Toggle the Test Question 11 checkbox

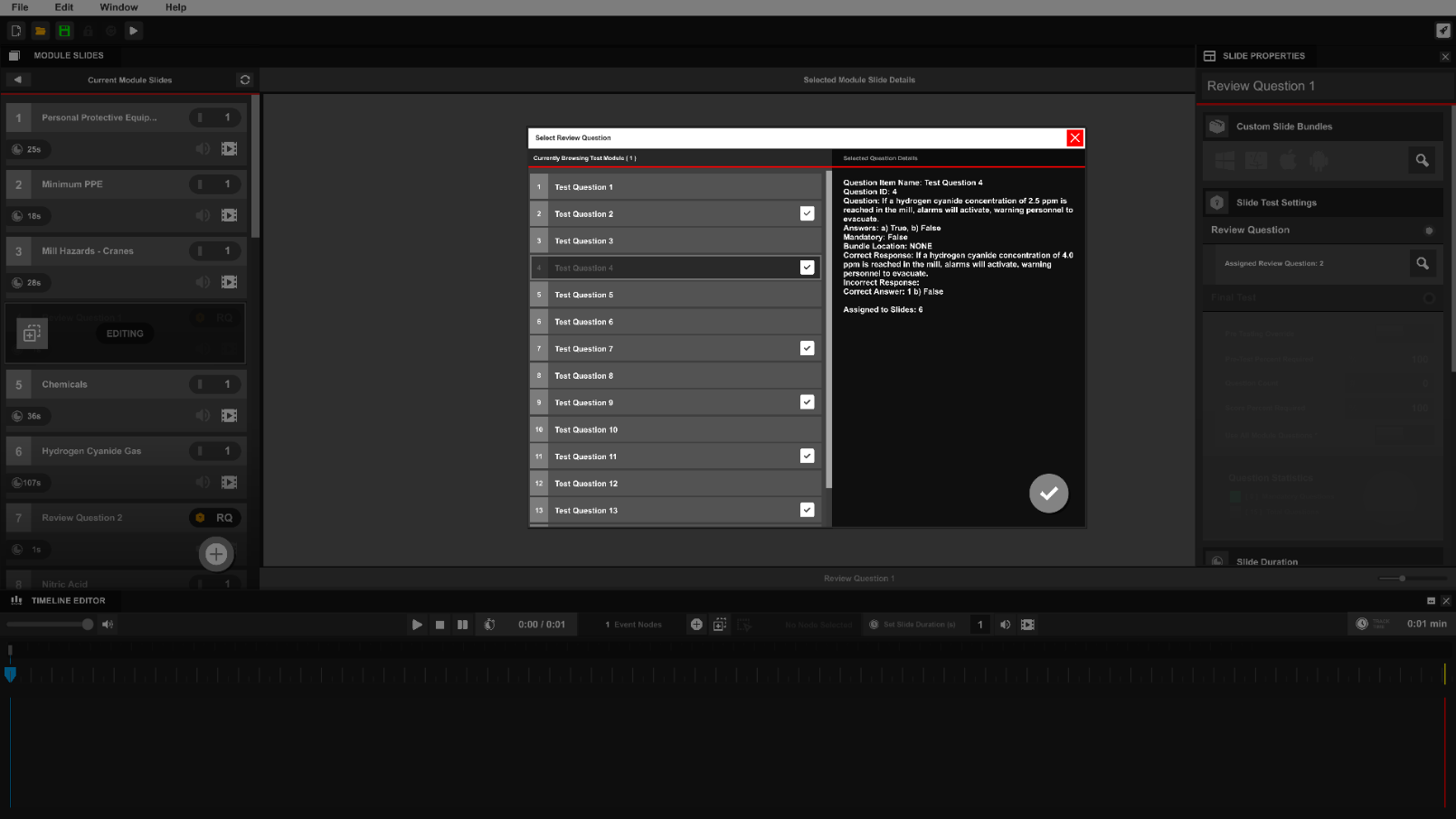807,457
